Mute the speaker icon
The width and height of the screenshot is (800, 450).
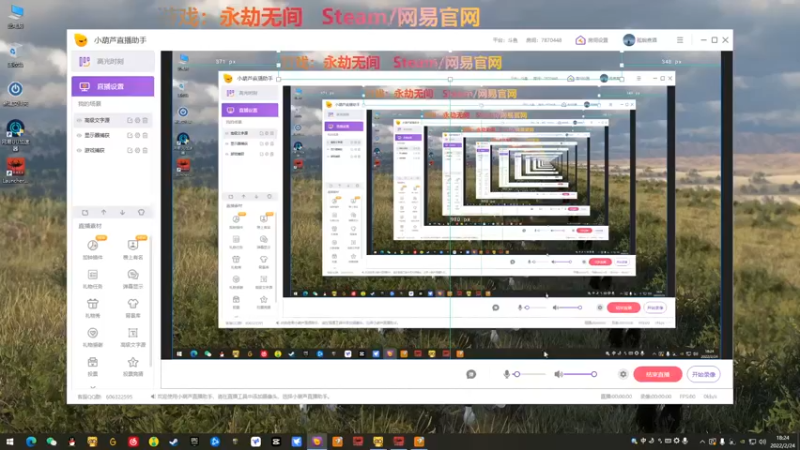[x=559, y=374]
